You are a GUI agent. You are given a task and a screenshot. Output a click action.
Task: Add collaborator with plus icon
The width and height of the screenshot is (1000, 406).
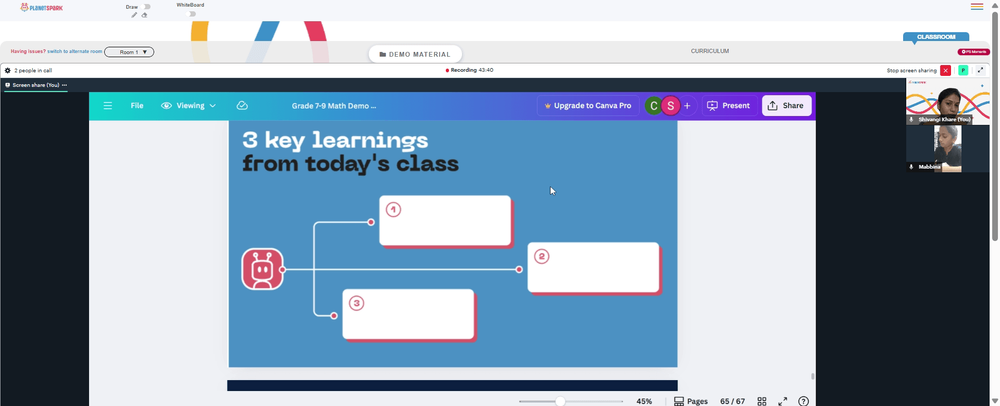tap(687, 106)
